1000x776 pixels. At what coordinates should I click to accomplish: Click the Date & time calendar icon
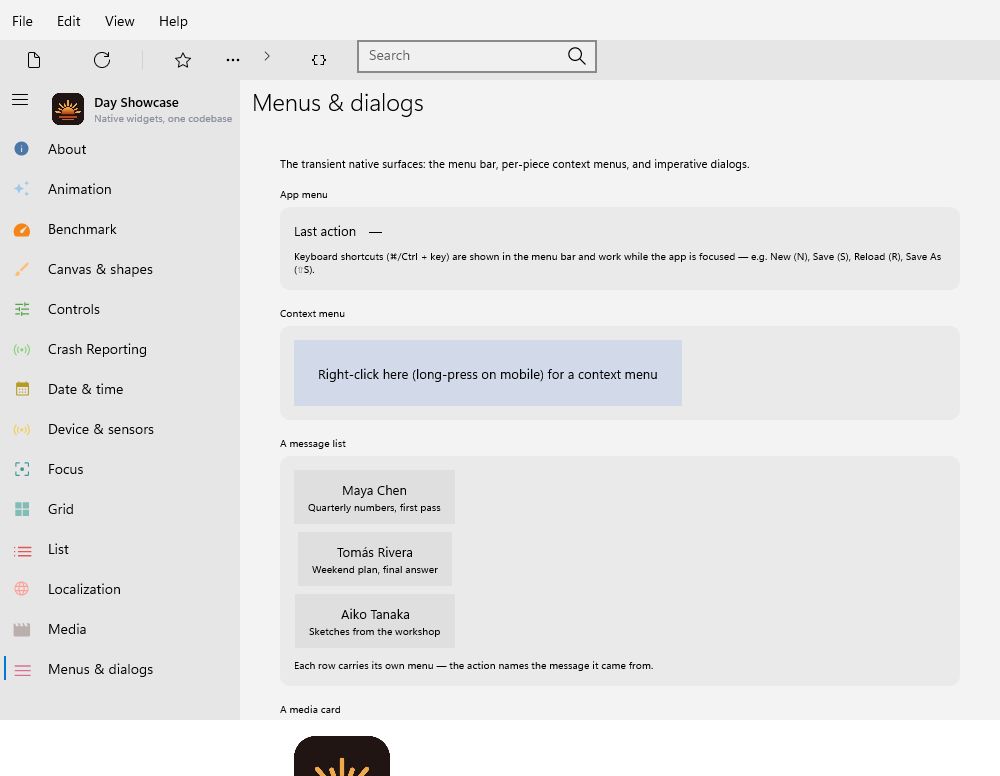(22, 389)
